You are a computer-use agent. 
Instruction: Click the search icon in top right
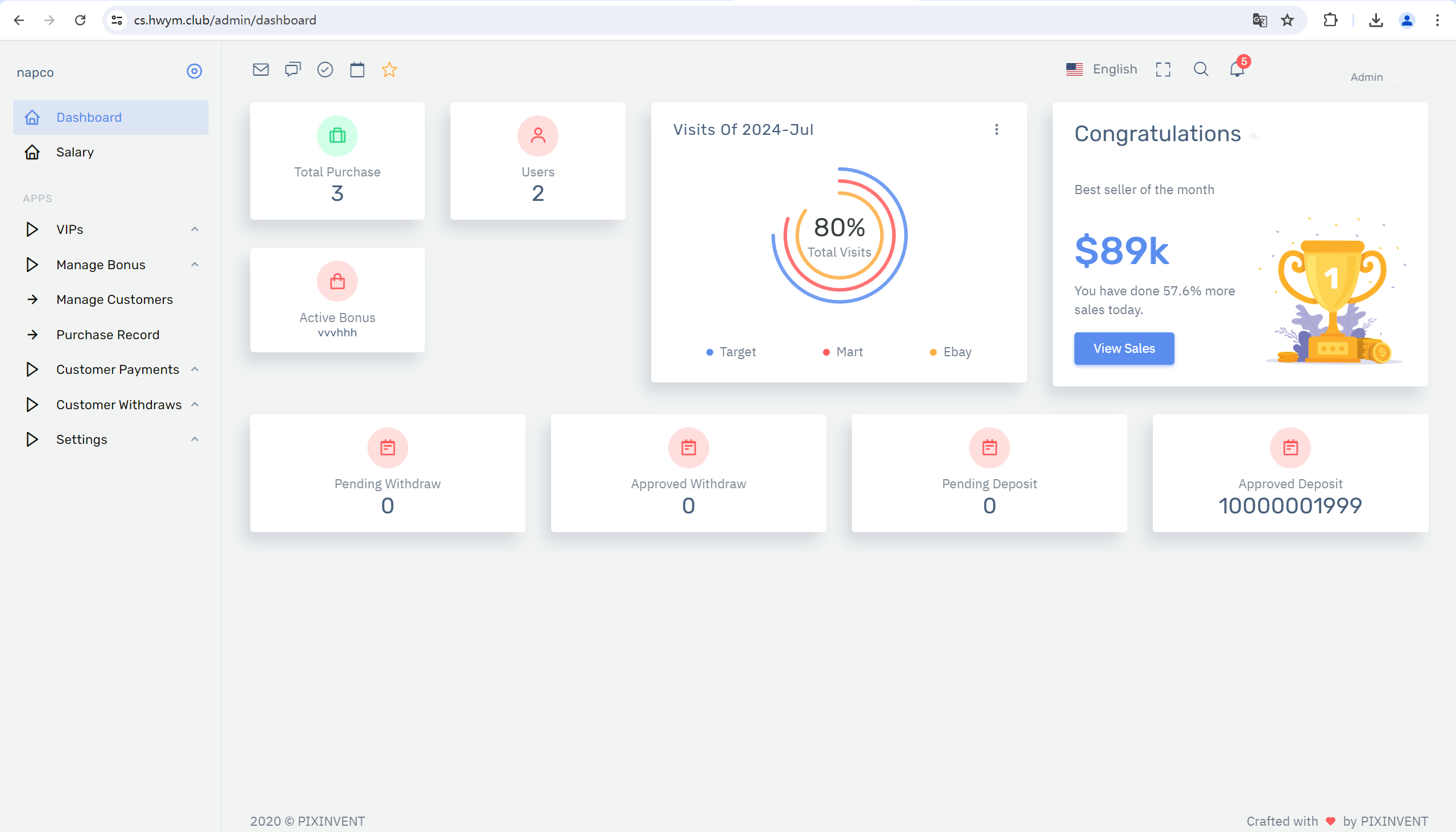click(x=1200, y=69)
